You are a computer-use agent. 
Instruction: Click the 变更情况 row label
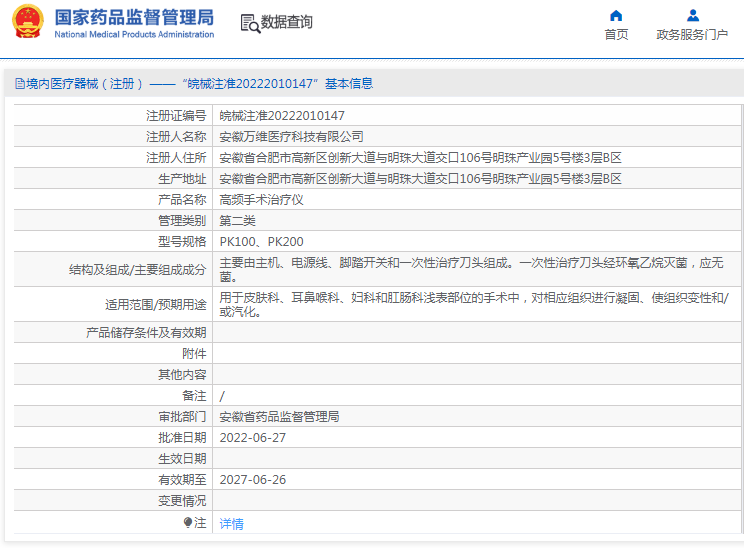point(182,501)
